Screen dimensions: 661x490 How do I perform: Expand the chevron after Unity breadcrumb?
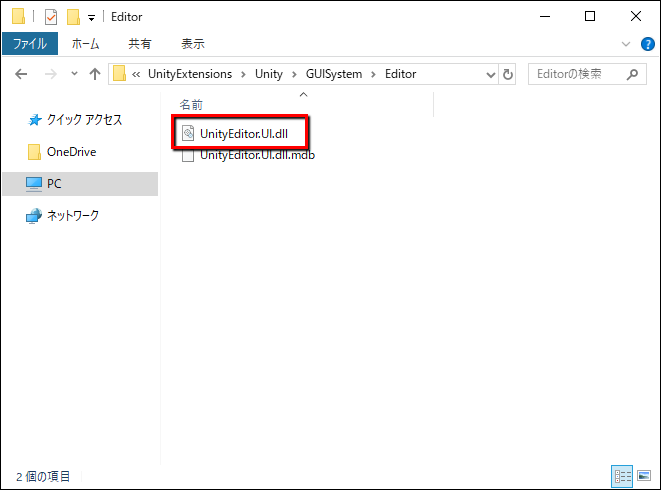294,75
